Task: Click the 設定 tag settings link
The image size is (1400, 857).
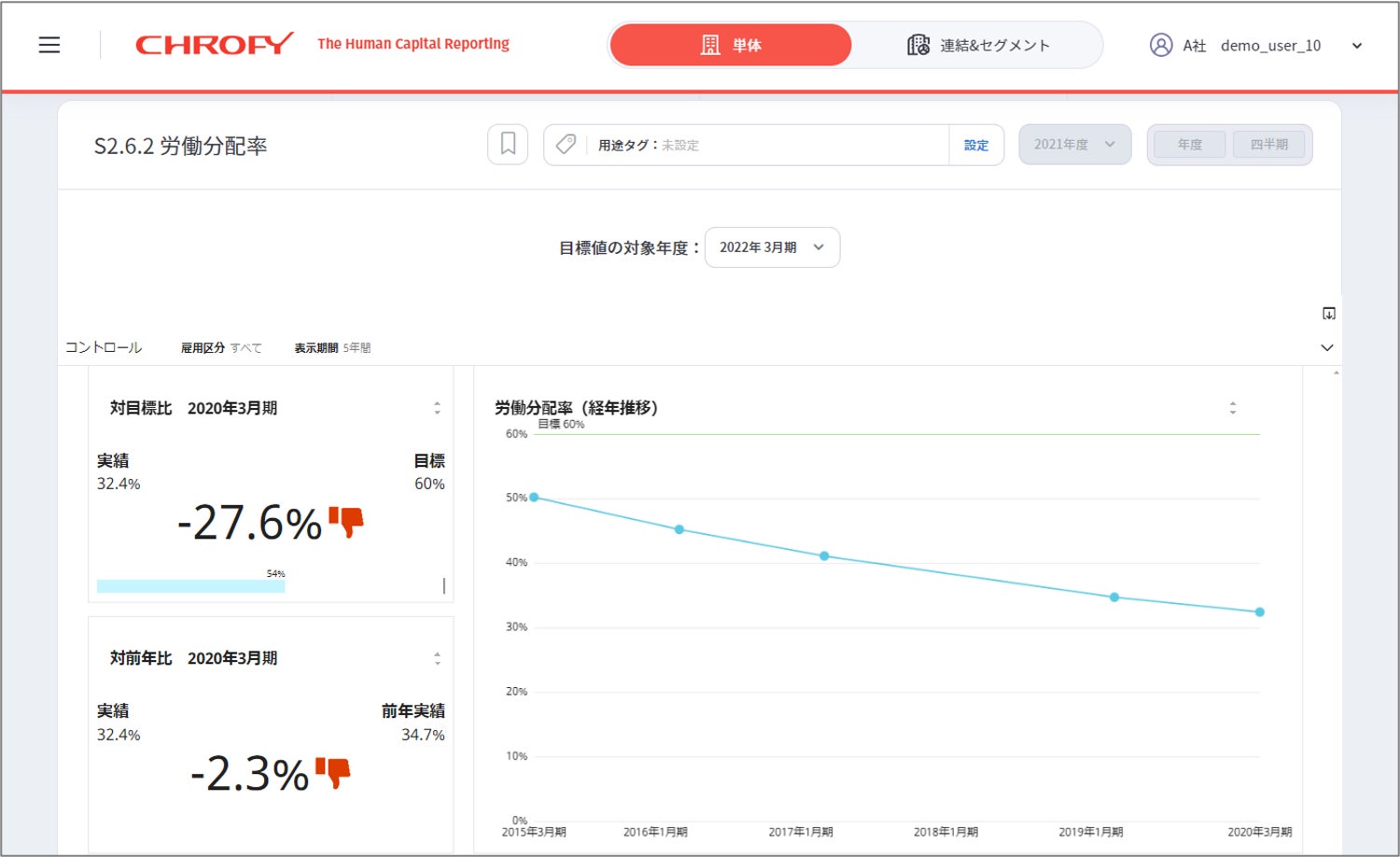Action: [976, 146]
